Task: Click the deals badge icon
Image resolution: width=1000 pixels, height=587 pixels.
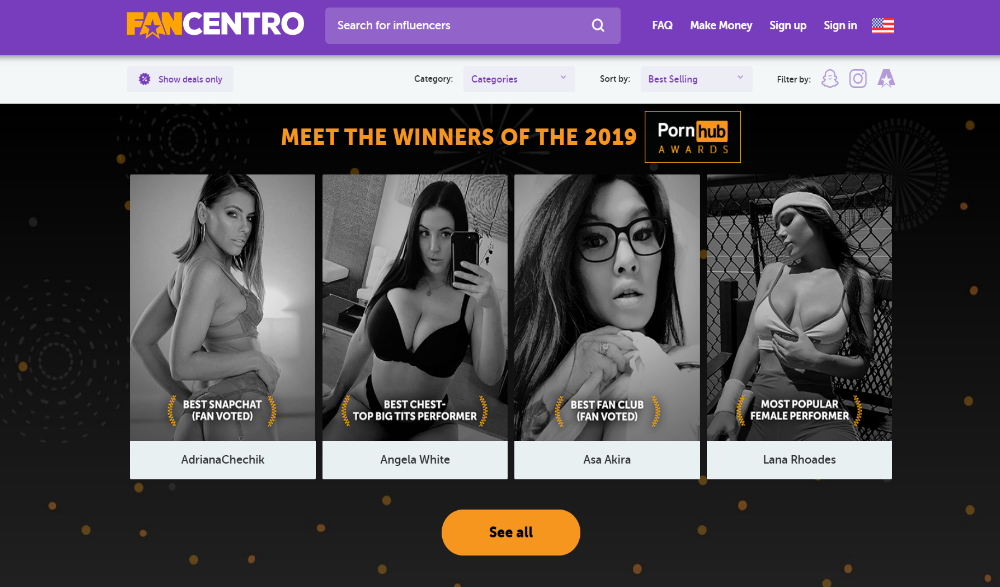Action: [145, 79]
